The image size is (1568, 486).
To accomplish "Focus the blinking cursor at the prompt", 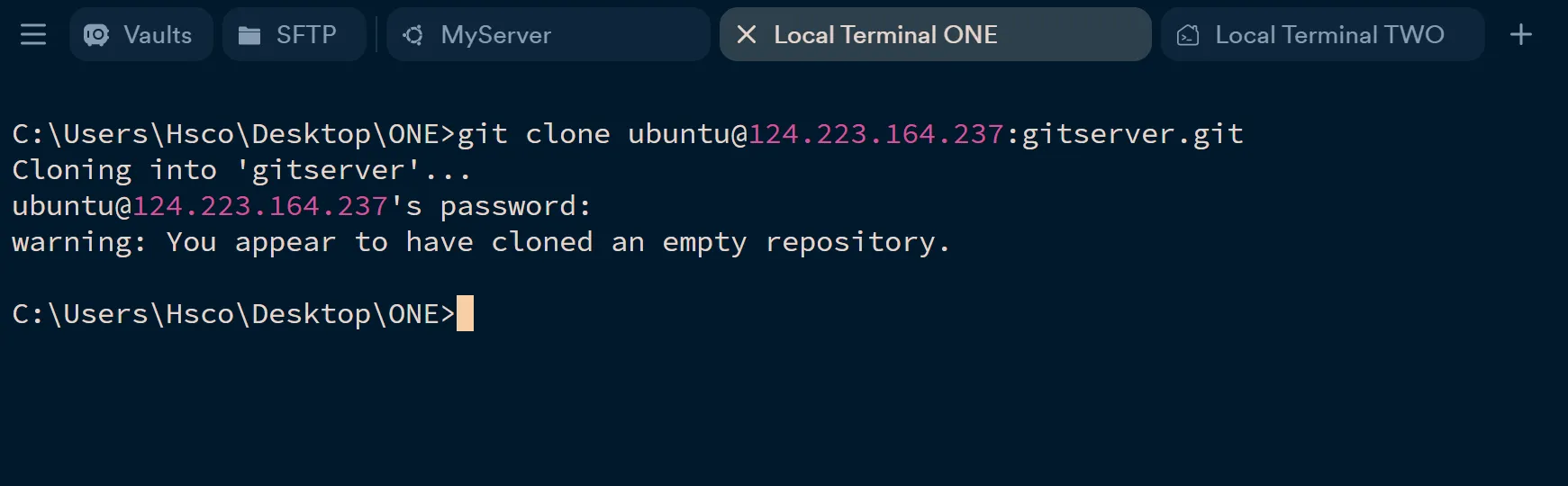I will coord(465,313).
